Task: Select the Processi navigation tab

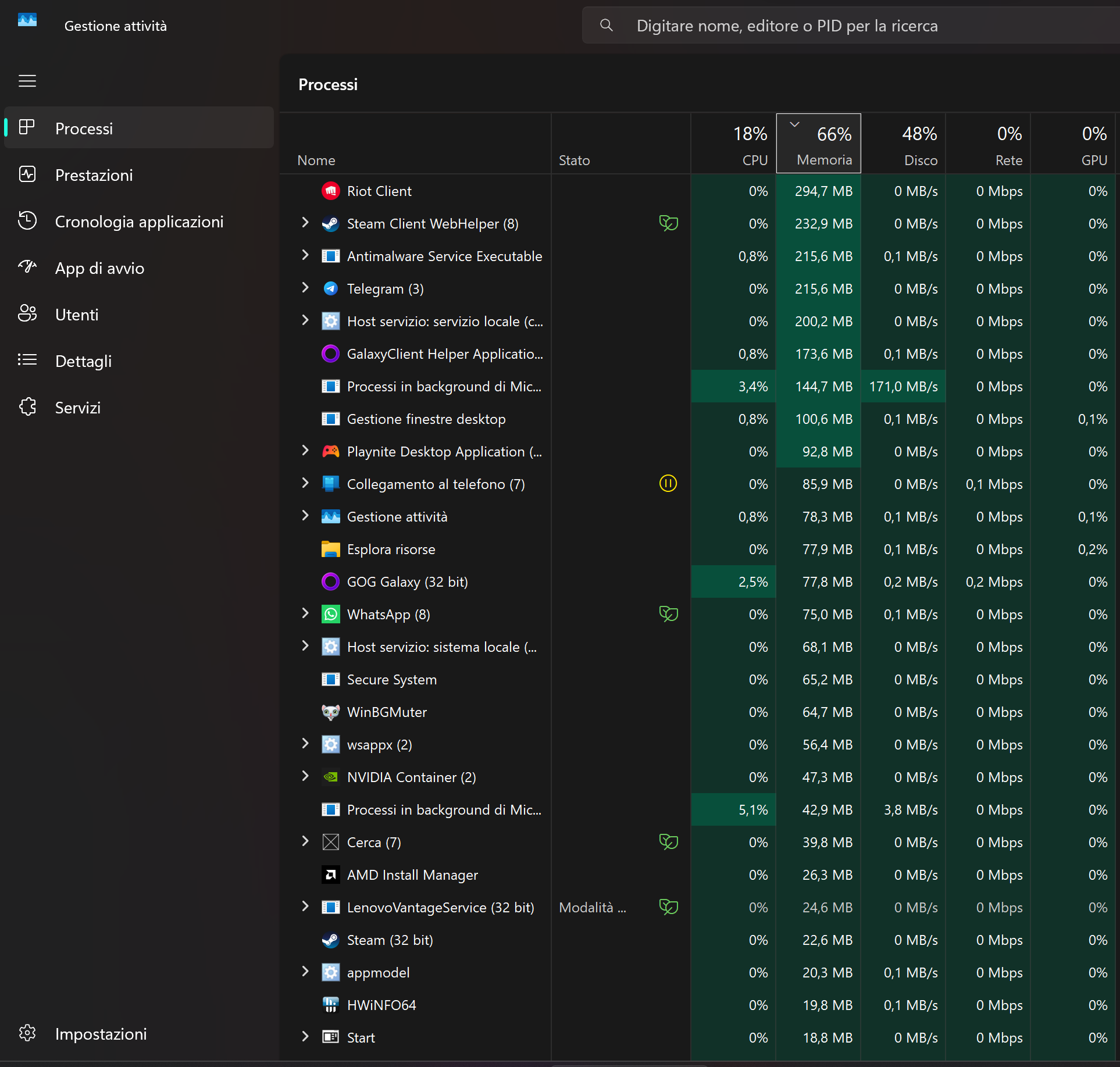Action: [84, 129]
